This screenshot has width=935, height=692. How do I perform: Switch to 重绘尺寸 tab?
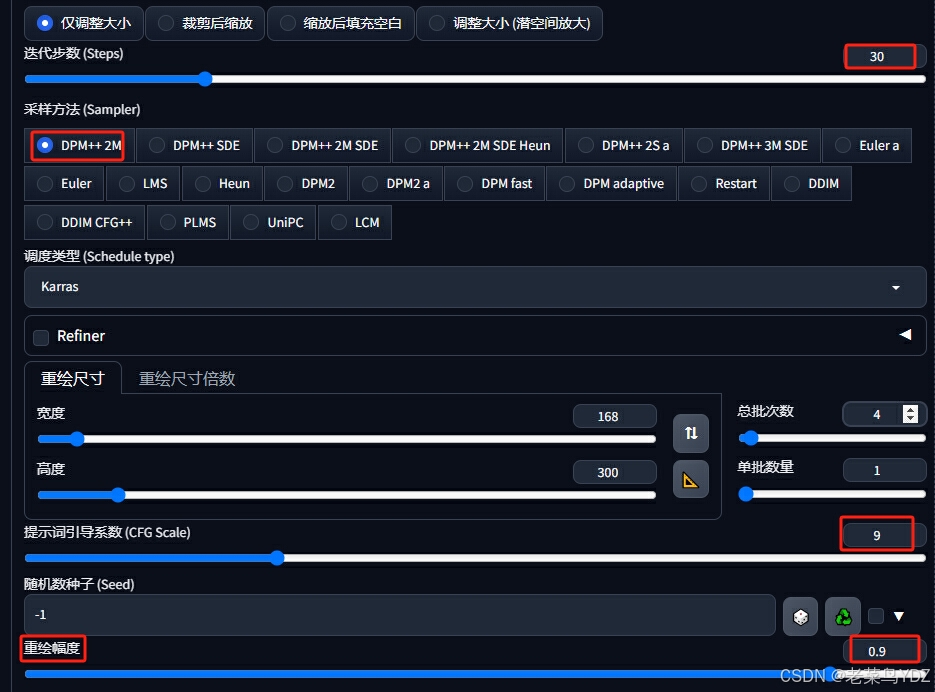point(73,378)
